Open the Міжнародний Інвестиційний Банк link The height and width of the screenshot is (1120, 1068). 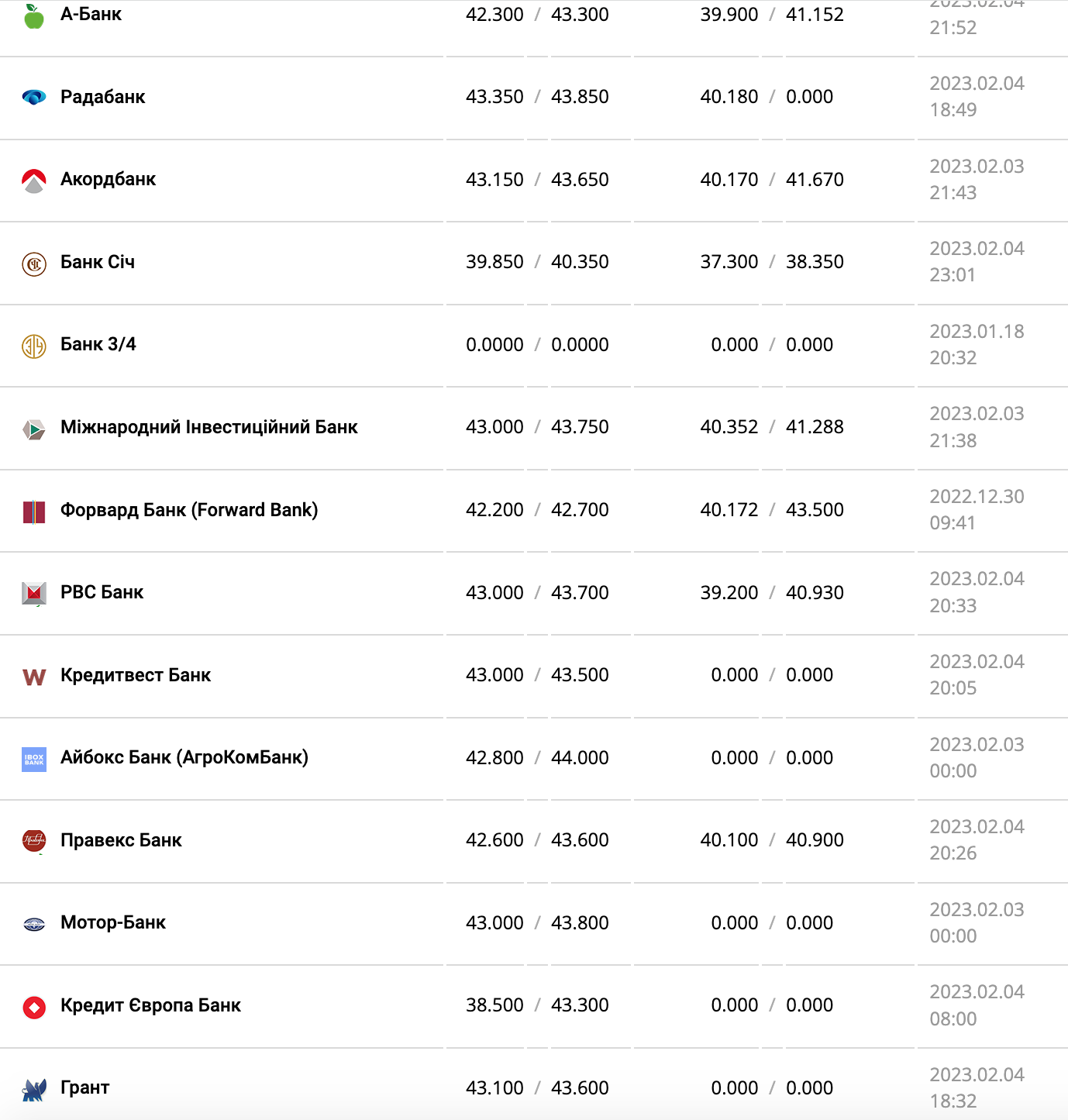coord(209,427)
